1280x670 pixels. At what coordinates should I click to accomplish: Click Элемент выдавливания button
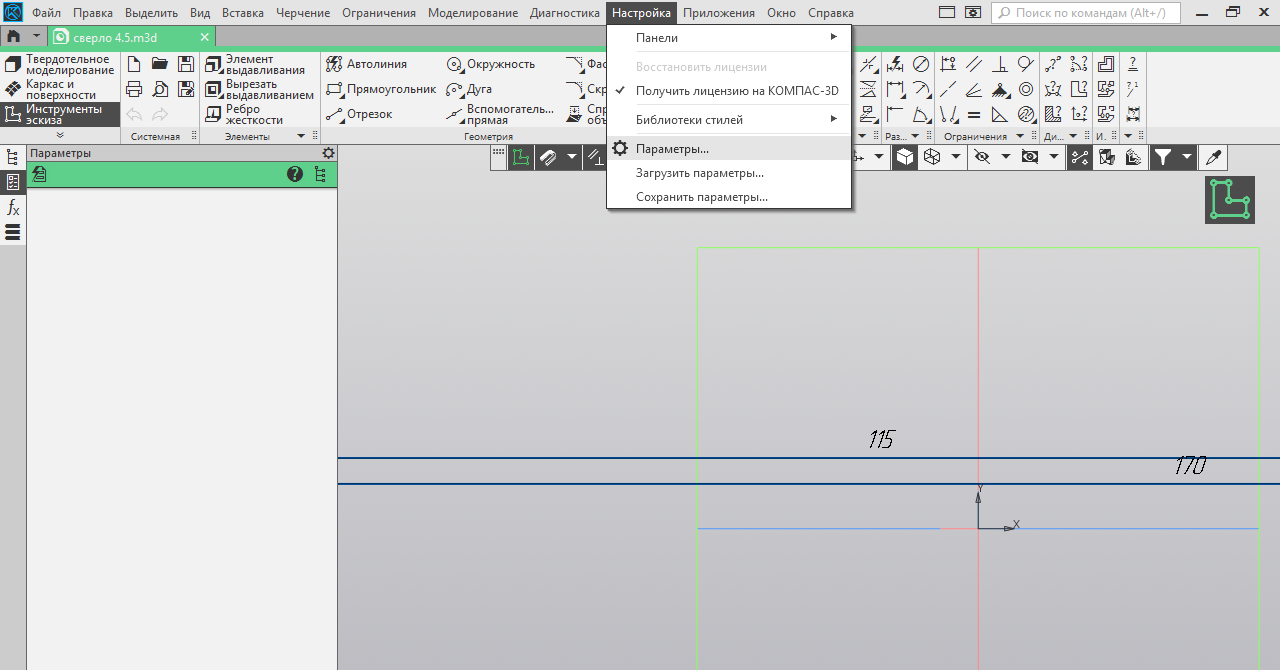click(x=255, y=65)
